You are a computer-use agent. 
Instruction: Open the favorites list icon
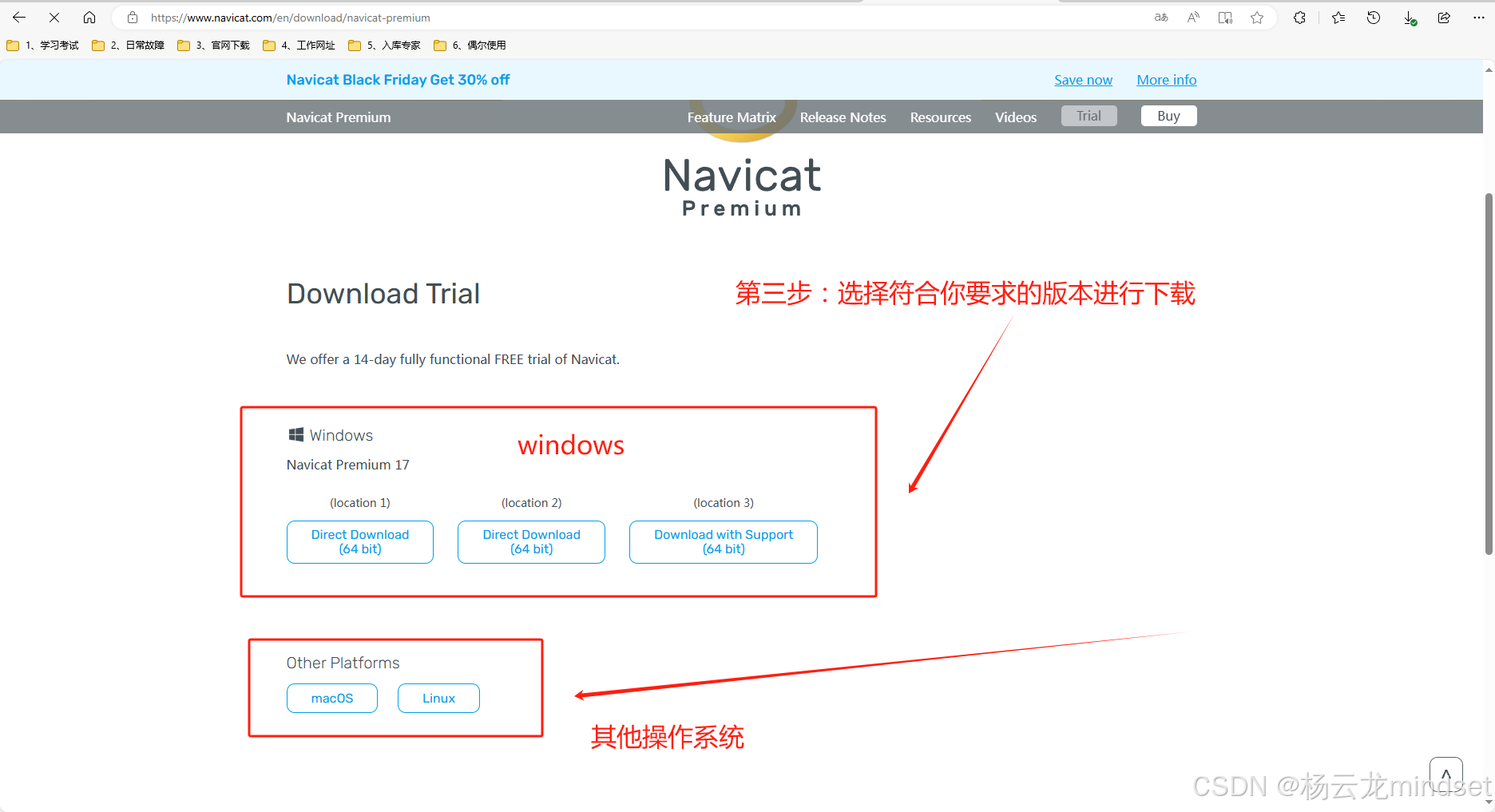click(x=1338, y=18)
